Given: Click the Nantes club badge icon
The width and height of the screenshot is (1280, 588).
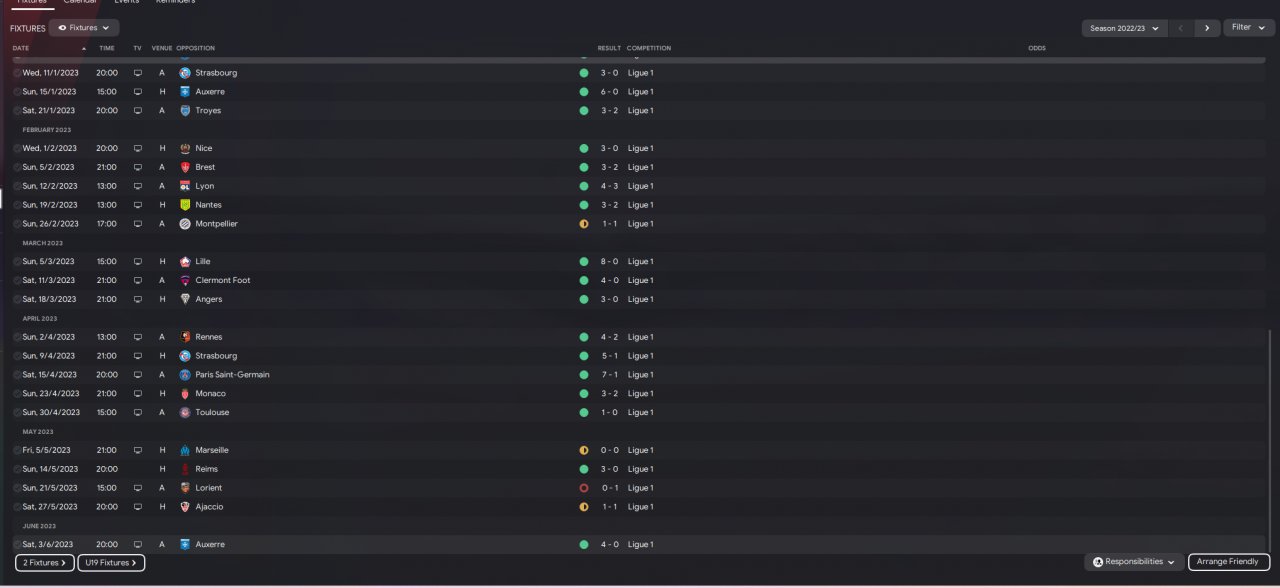Looking at the screenshot, I should pyautogui.click(x=185, y=205).
